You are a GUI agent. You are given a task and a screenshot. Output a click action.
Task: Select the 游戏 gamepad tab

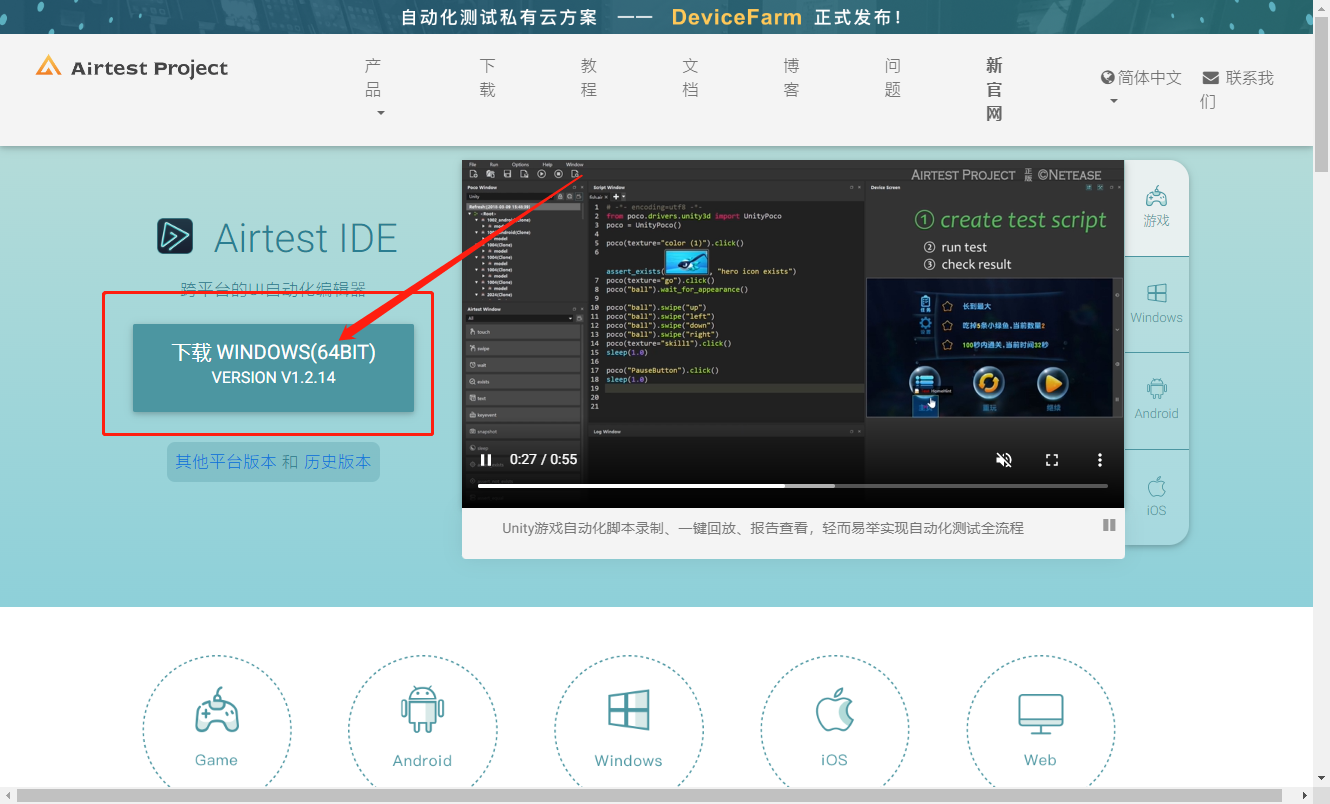tap(1156, 208)
